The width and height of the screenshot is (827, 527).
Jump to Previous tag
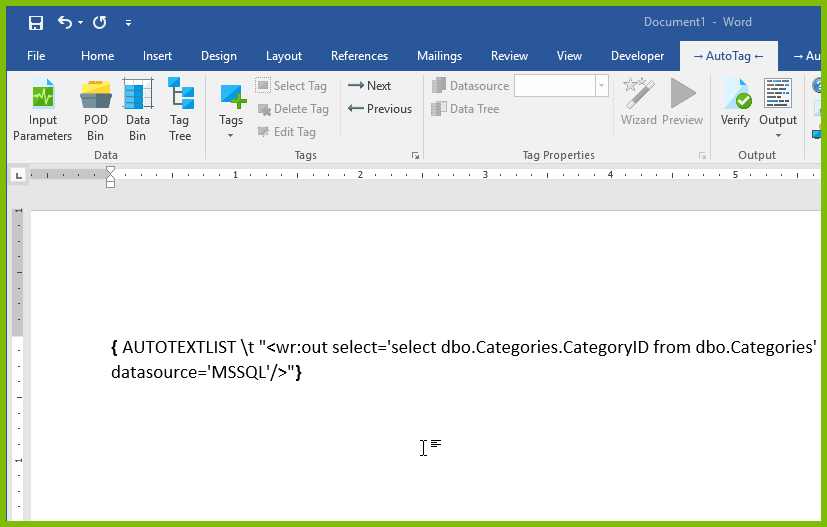point(380,109)
